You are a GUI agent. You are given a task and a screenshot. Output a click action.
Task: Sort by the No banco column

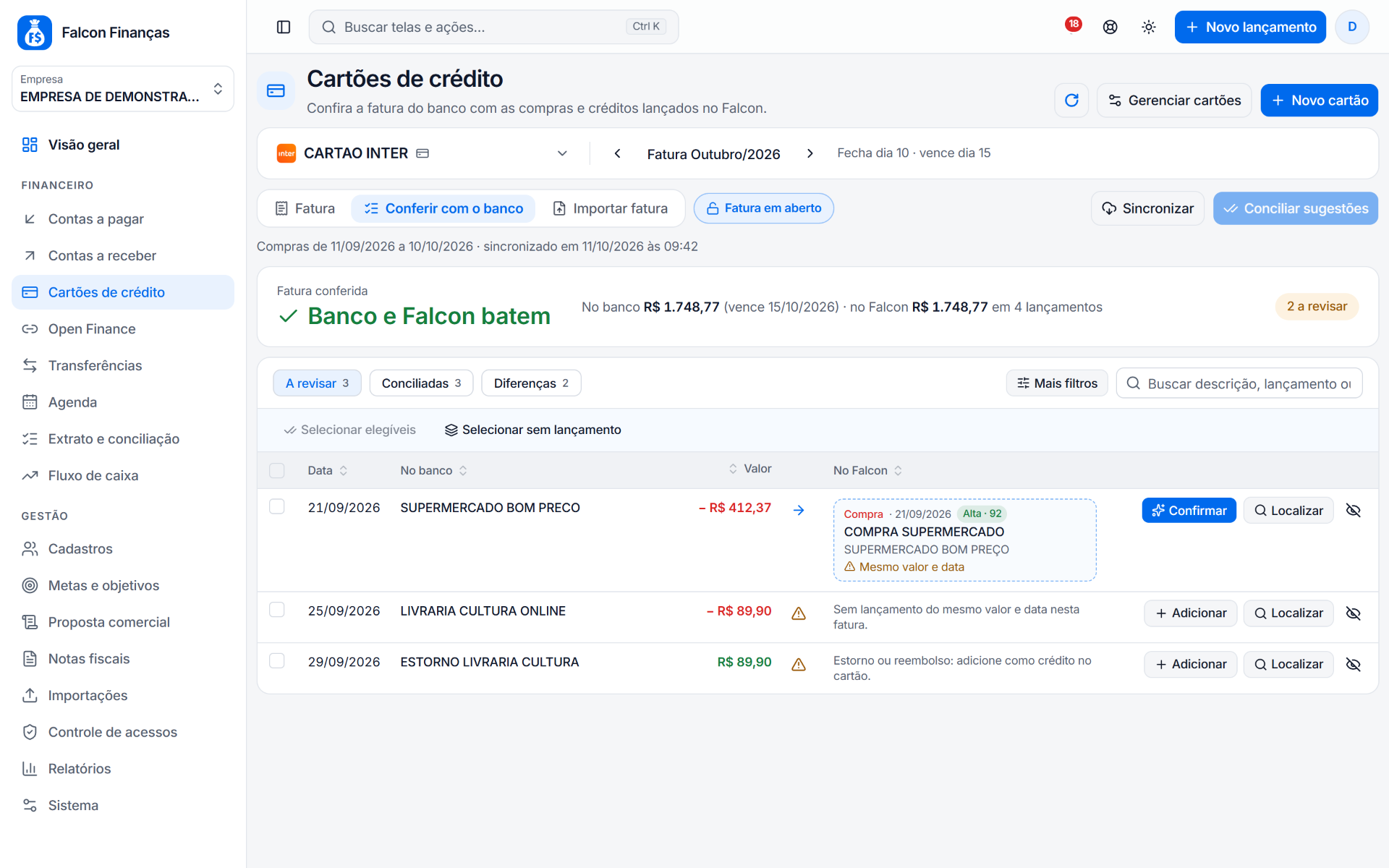point(434,470)
